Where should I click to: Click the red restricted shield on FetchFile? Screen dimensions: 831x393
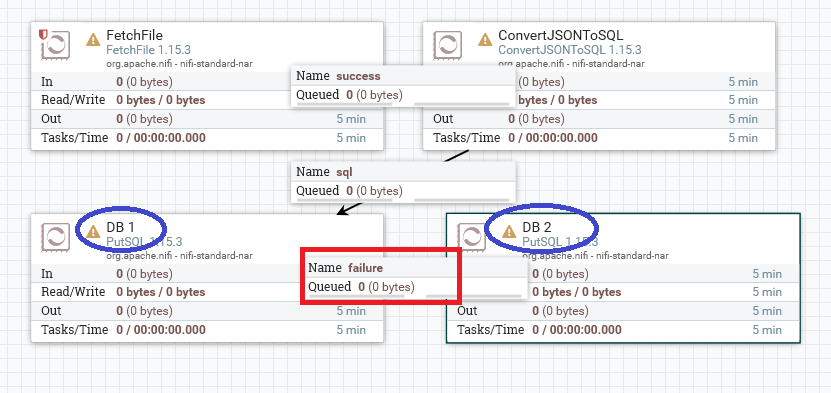[x=43, y=35]
